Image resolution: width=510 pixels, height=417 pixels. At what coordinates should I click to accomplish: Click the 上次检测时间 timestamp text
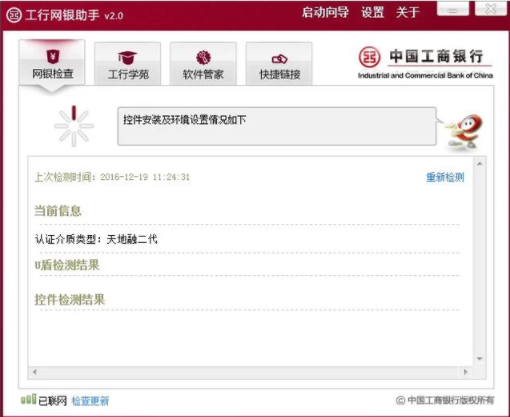(112, 177)
